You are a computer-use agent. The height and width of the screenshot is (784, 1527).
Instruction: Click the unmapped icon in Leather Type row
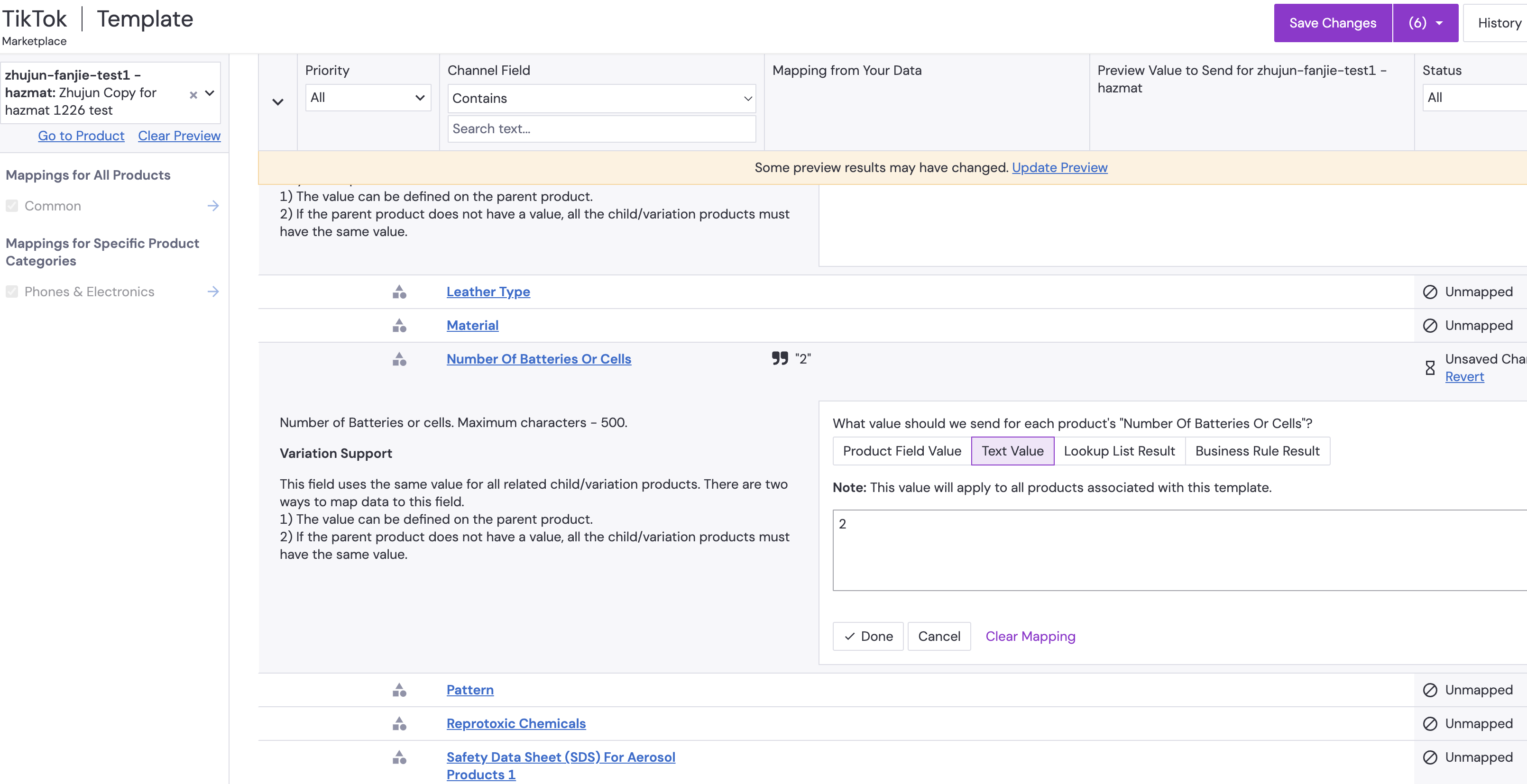click(1430, 292)
